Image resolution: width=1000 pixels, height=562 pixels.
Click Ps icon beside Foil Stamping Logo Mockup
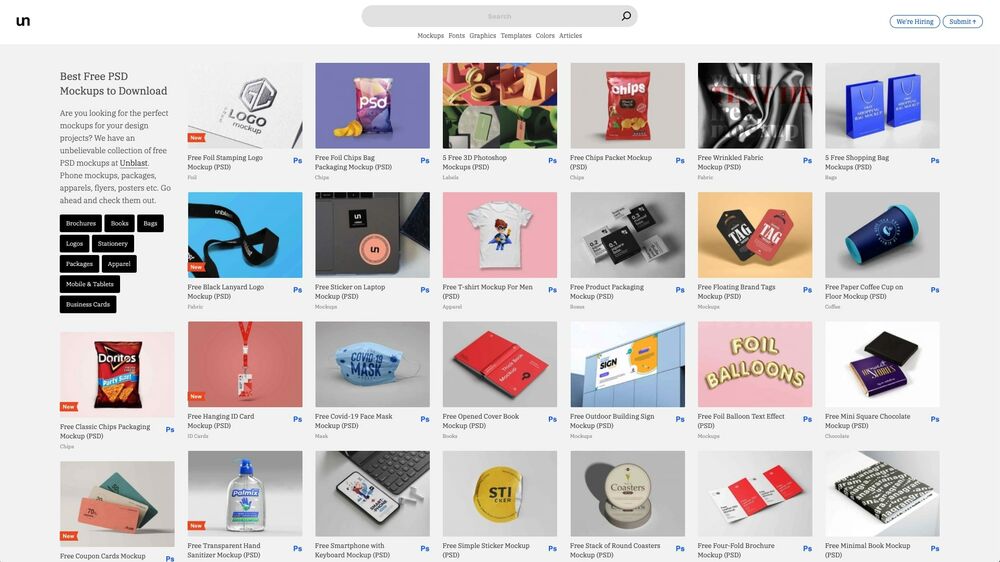tap(298, 161)
